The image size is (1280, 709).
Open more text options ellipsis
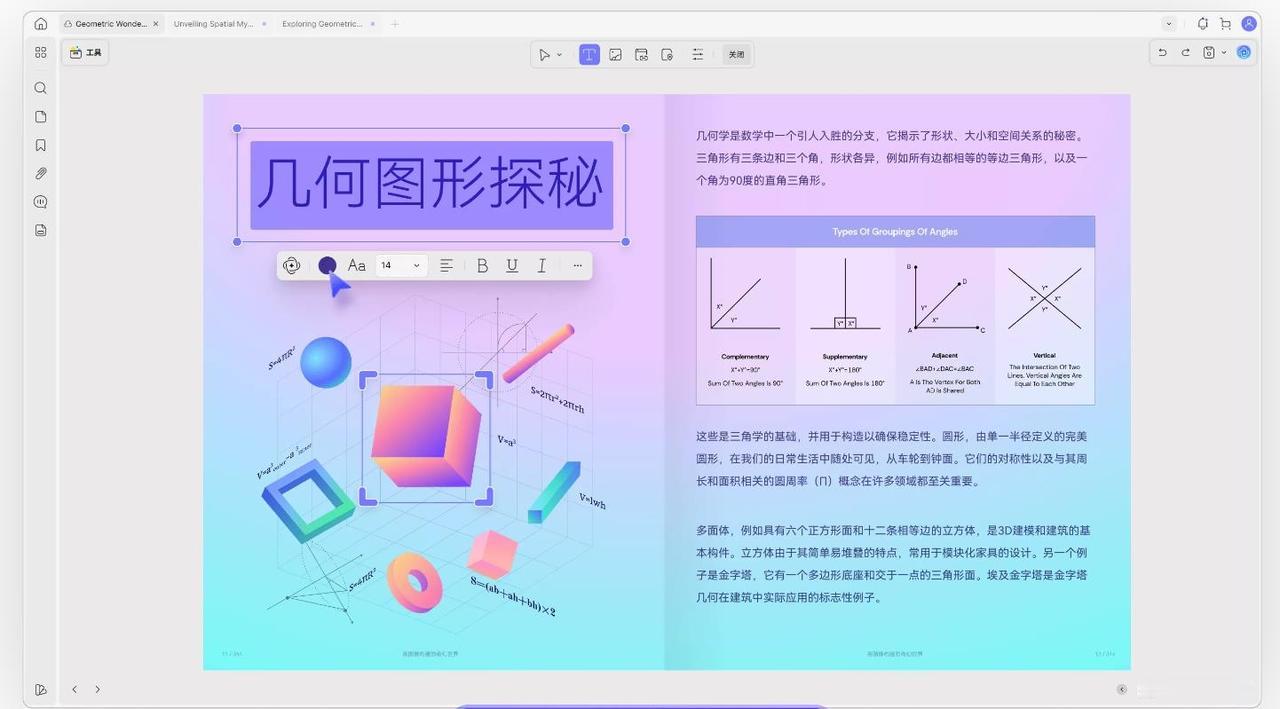coord(577,265)
